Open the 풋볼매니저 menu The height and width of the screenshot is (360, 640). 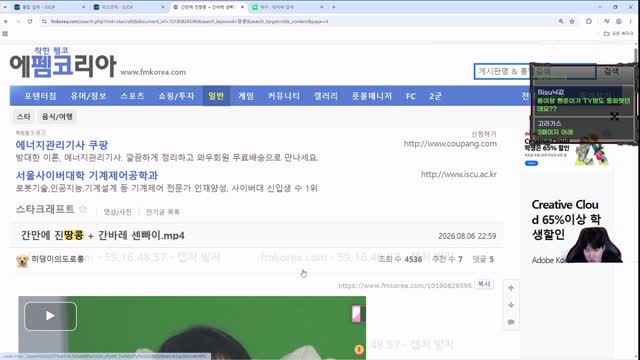(x=372, y=96)
